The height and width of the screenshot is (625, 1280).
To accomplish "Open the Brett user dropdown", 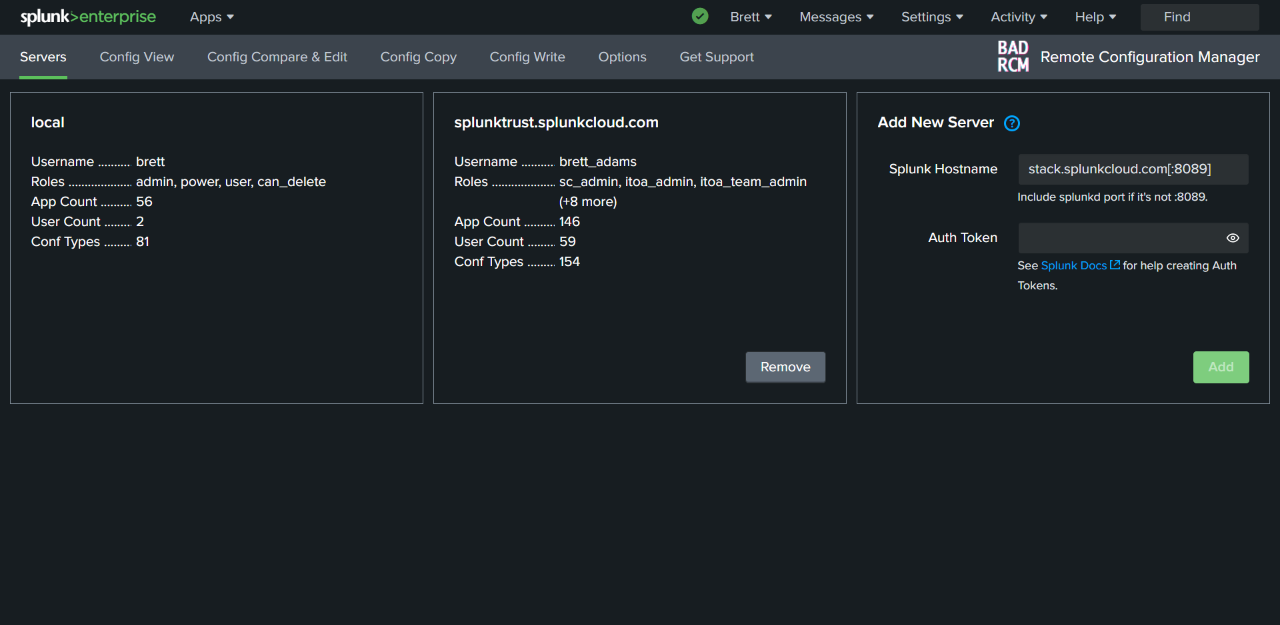I will [x=751, y=17].
